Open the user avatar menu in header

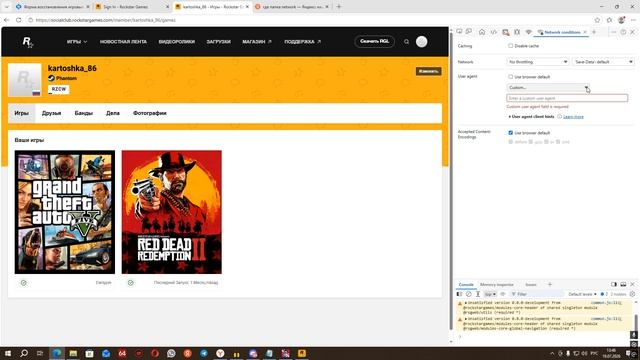(422, 42)
